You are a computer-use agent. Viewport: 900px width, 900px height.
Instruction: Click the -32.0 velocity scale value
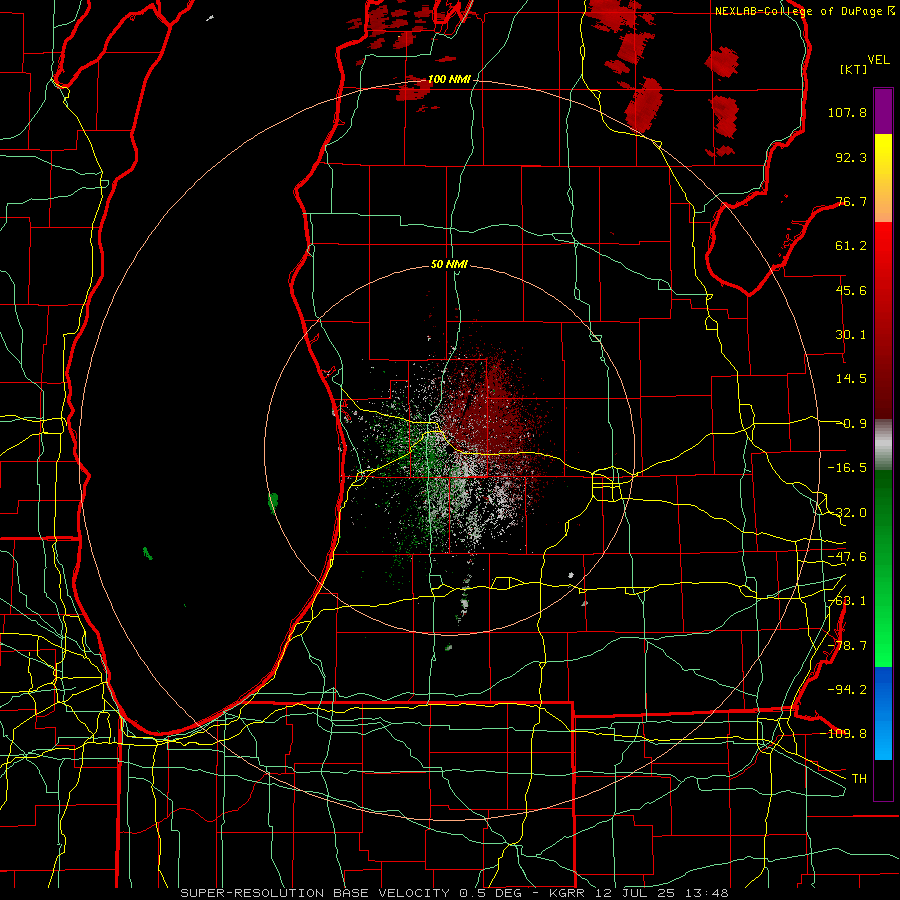coord(847,513)
